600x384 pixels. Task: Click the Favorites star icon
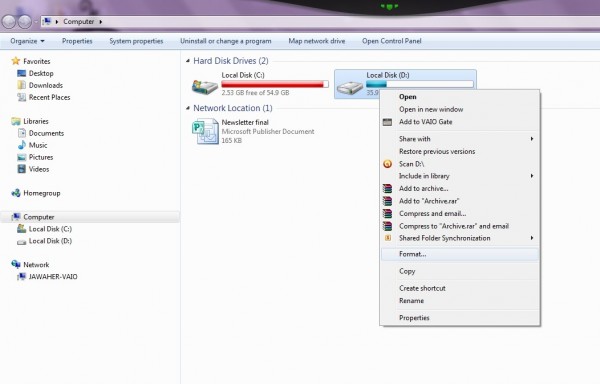pyautogui.click(x=16, y=61)
